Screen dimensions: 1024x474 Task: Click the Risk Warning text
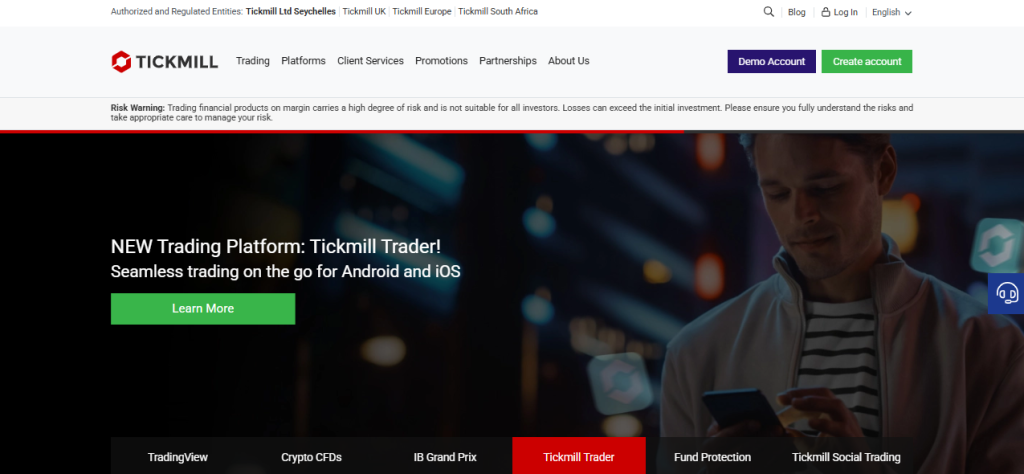(512, 113)
